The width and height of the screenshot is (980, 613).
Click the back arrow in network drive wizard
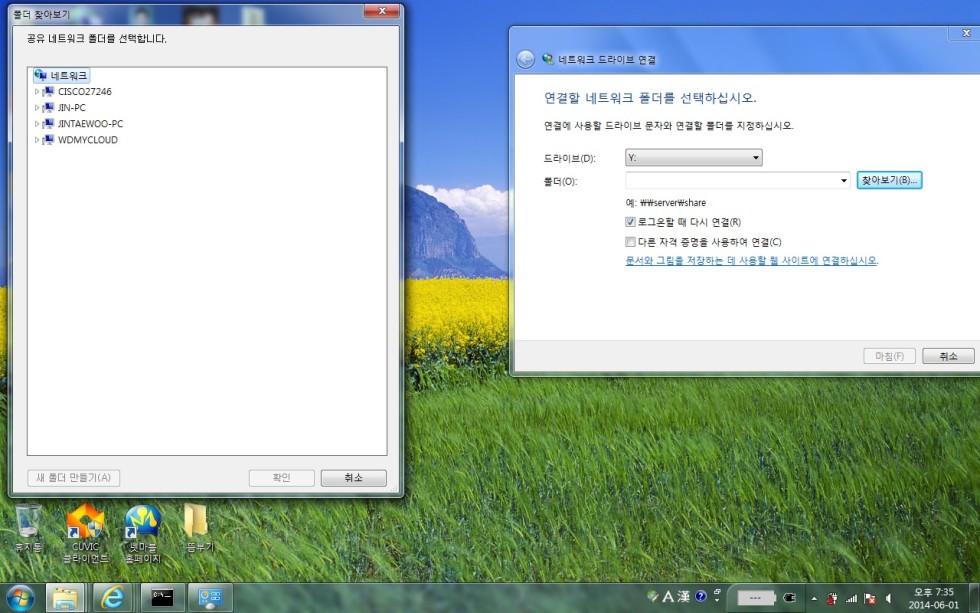point(525,59)
